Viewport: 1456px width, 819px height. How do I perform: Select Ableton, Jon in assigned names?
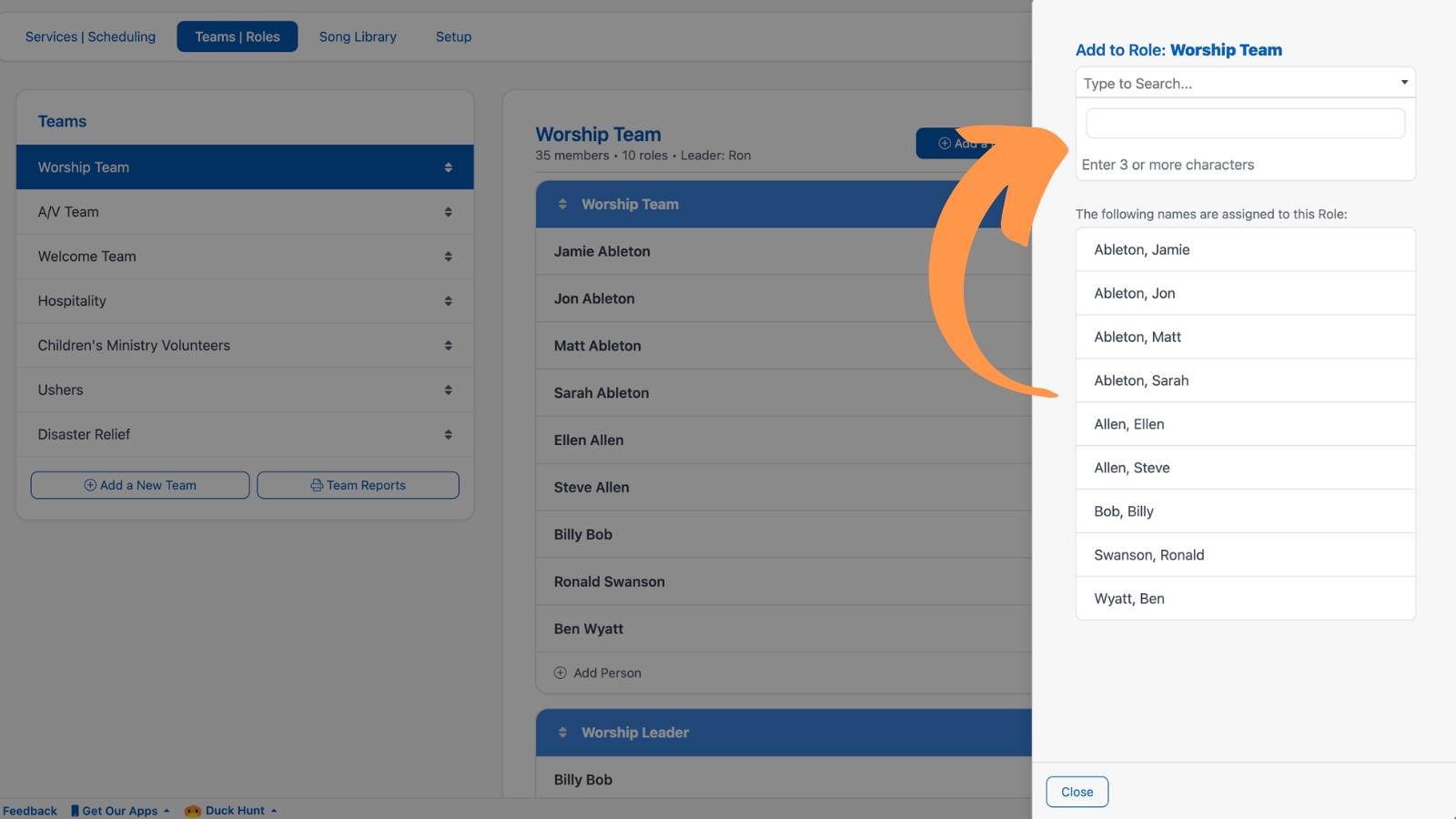1245,293
